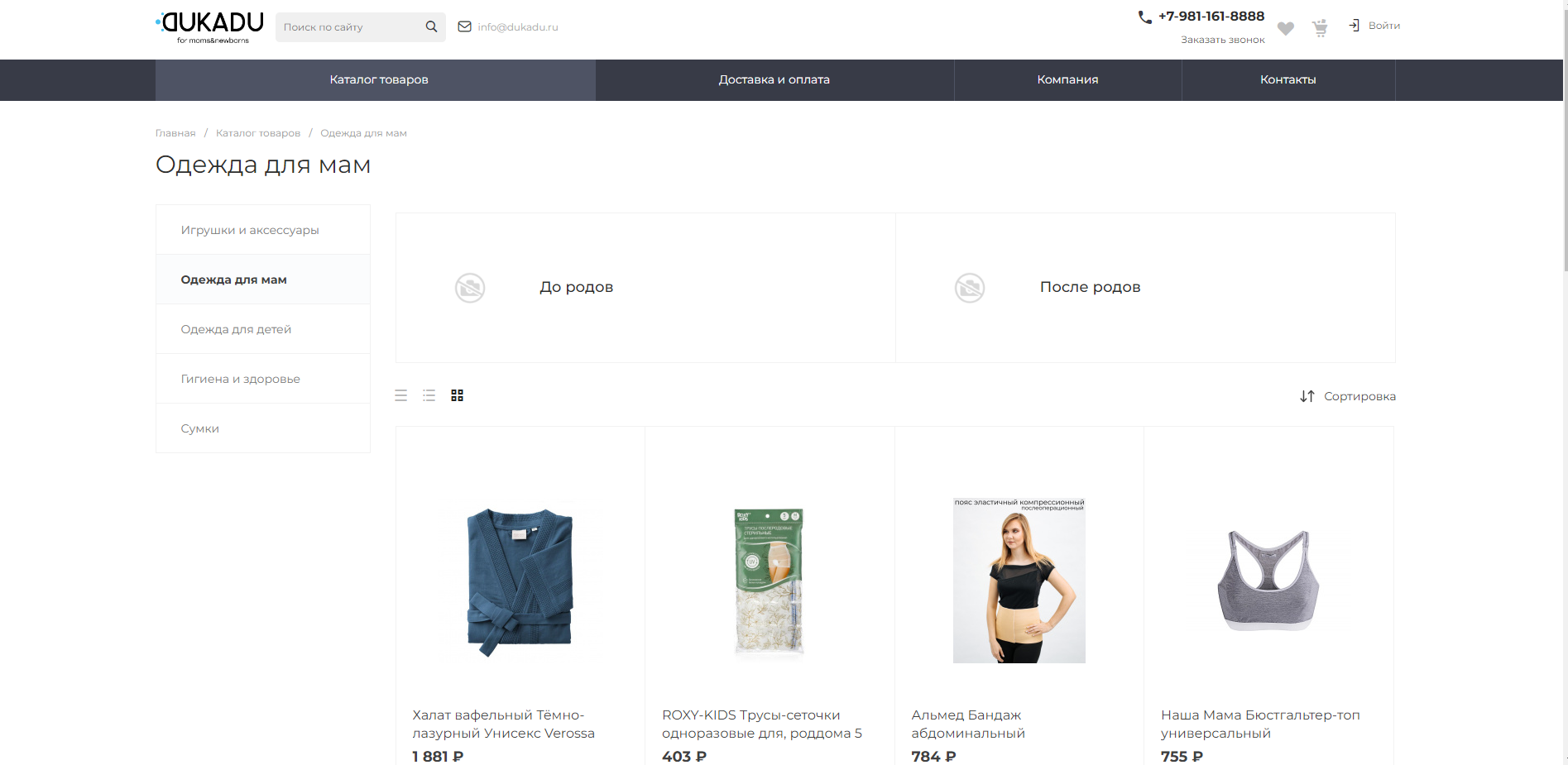Open the shopping cart icon
The height and width of the screenshot is (765, 1568).
click(x=1320, y=28)
